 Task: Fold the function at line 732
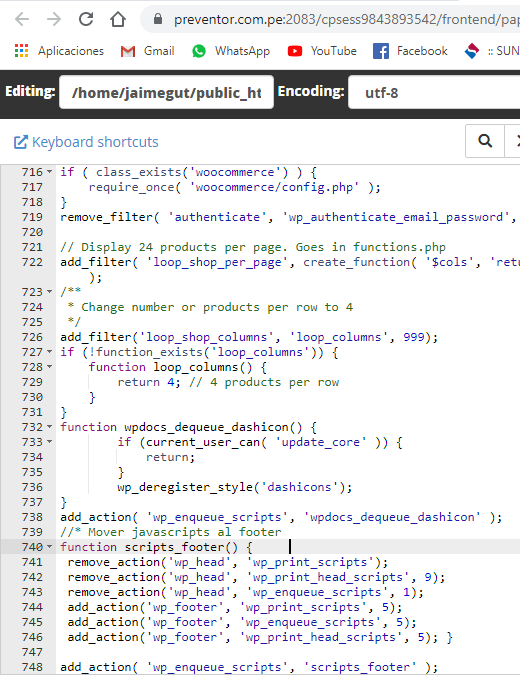[x=49, y=427]
